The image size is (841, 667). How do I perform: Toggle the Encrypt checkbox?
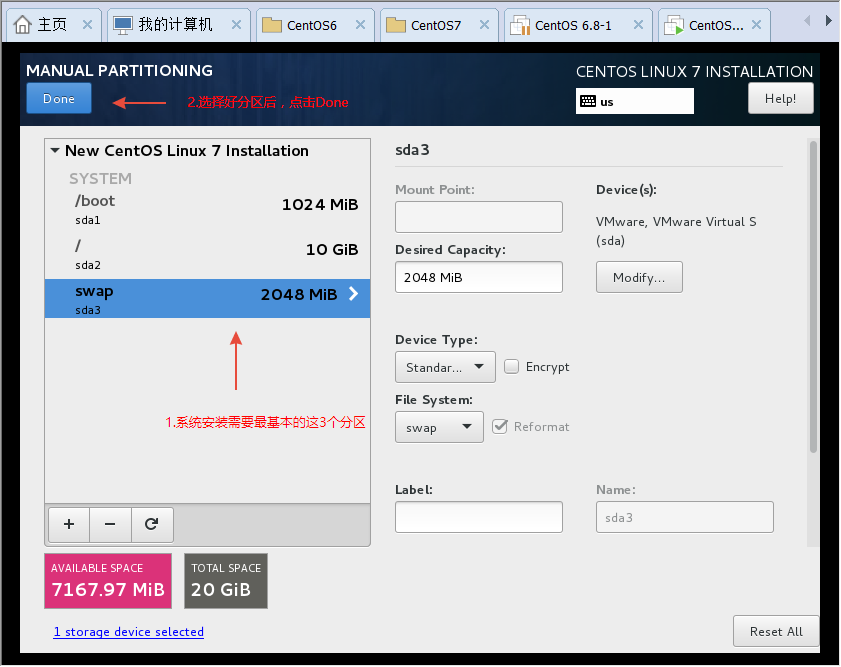point(512,367)
